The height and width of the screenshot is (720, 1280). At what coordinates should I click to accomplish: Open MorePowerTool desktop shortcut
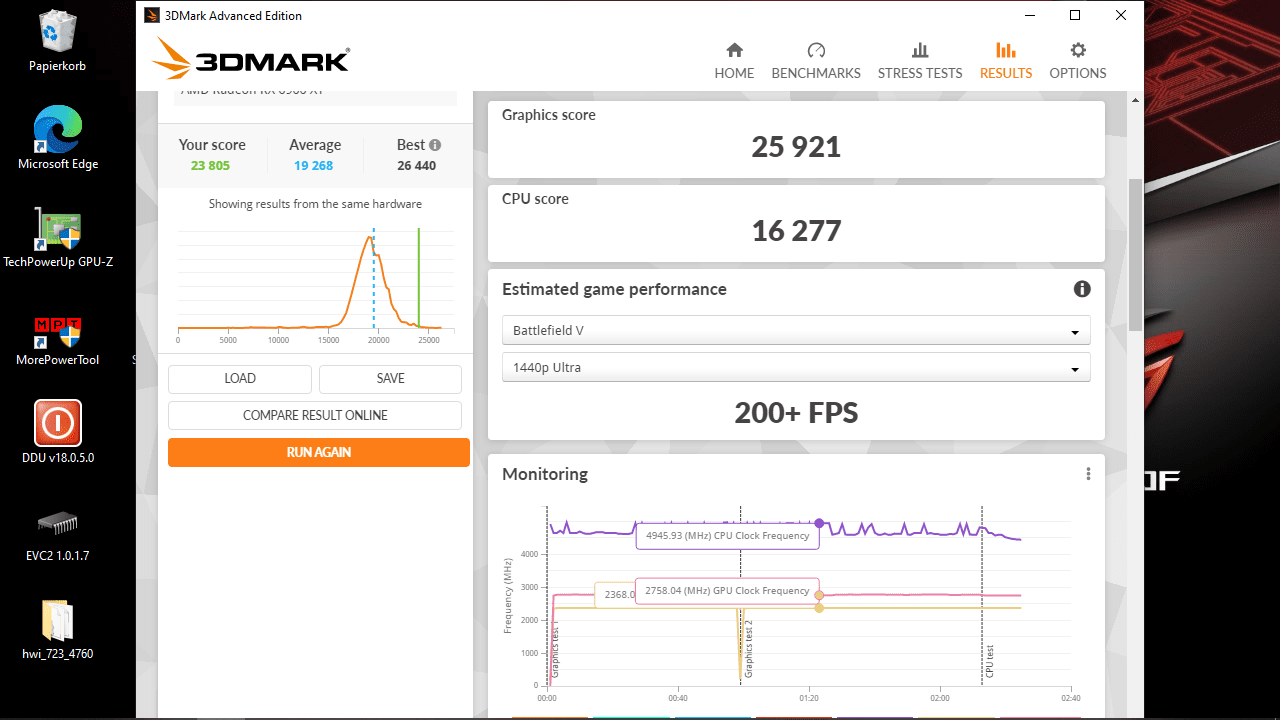pos(57,340)
